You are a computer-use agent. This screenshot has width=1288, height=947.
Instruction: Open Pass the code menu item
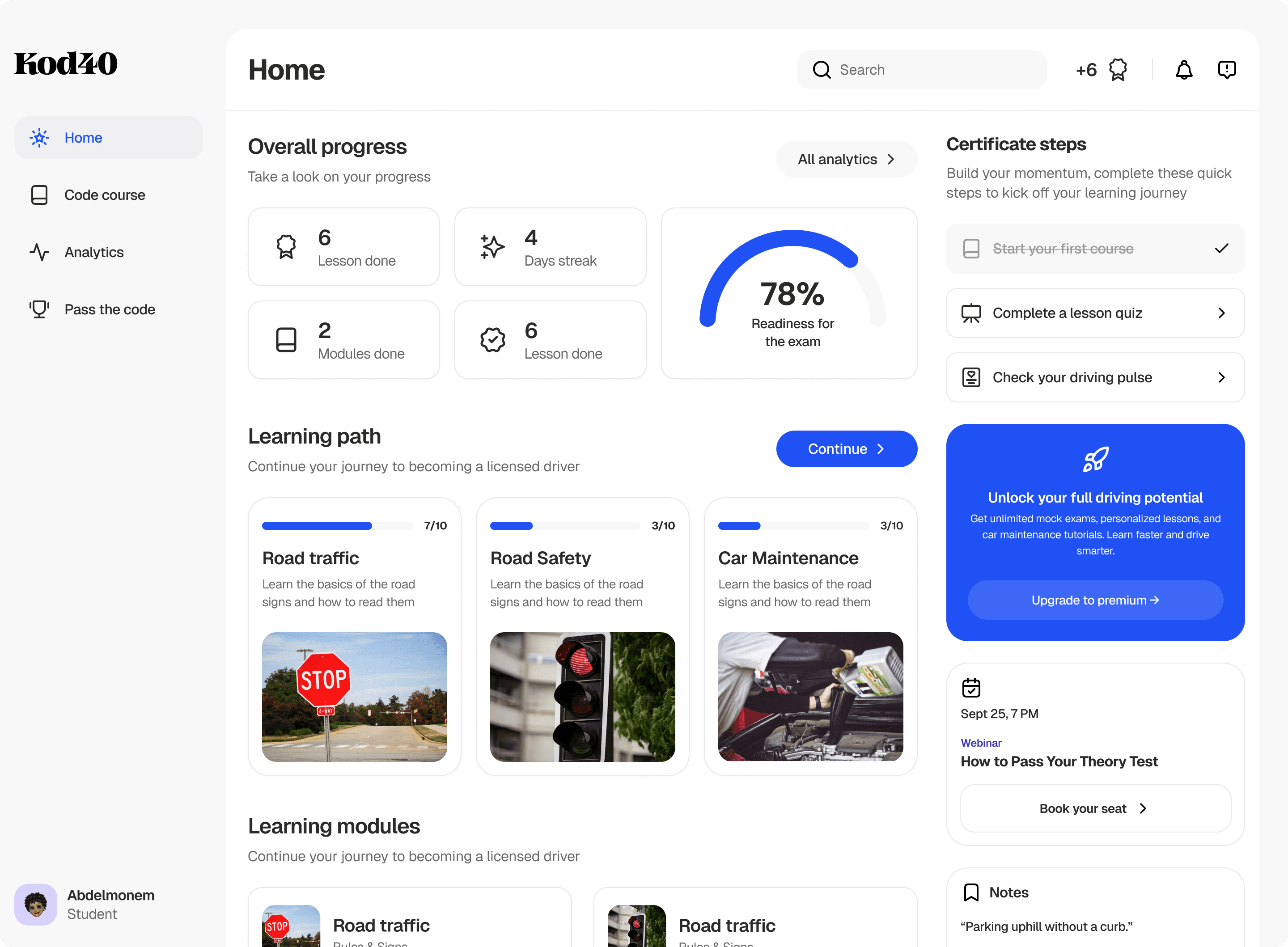[109, 309]
